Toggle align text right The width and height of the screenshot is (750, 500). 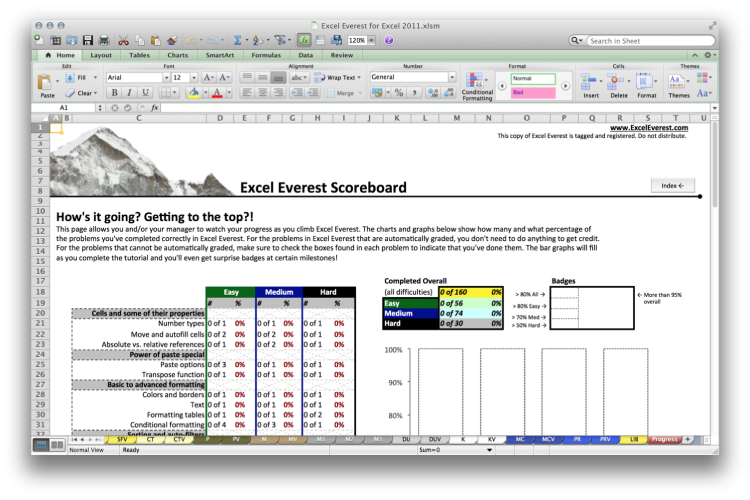[278, 93]
